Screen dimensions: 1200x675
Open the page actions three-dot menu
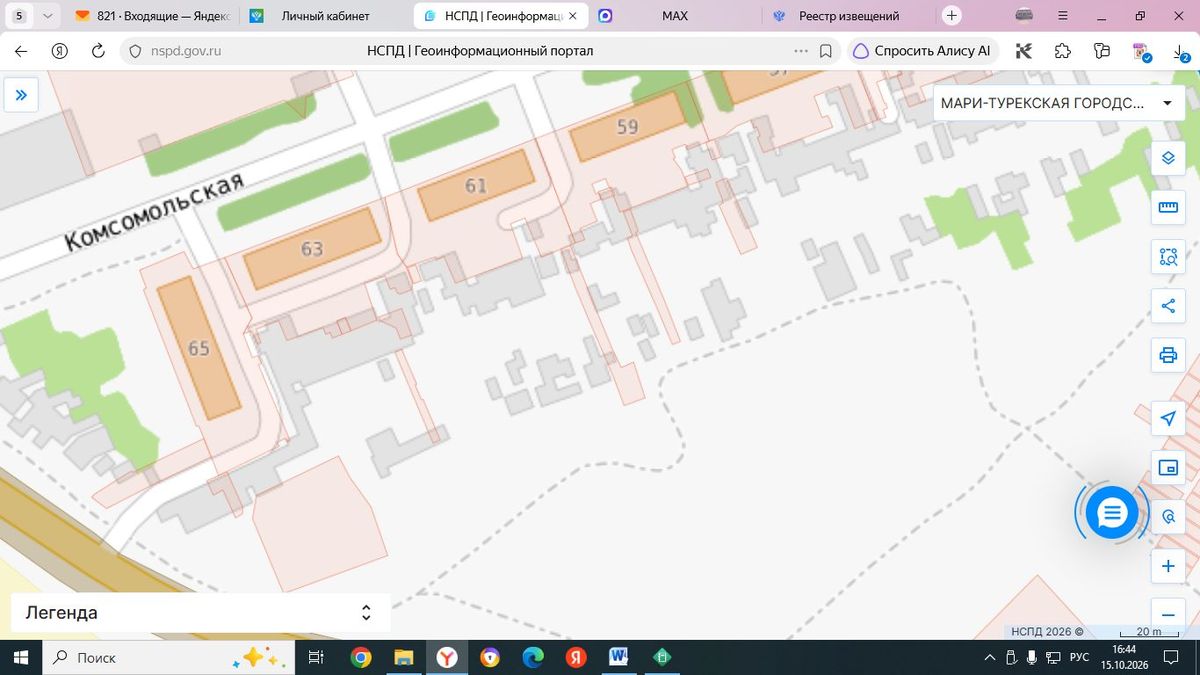[801, 51]
